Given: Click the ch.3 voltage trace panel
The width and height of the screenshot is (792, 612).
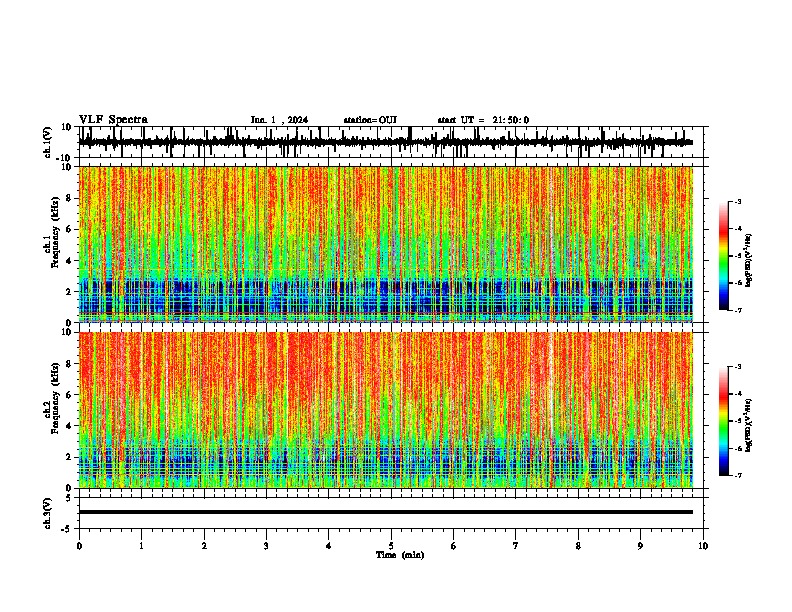Looking at the screenshot, I should click(x=393, y=513).
